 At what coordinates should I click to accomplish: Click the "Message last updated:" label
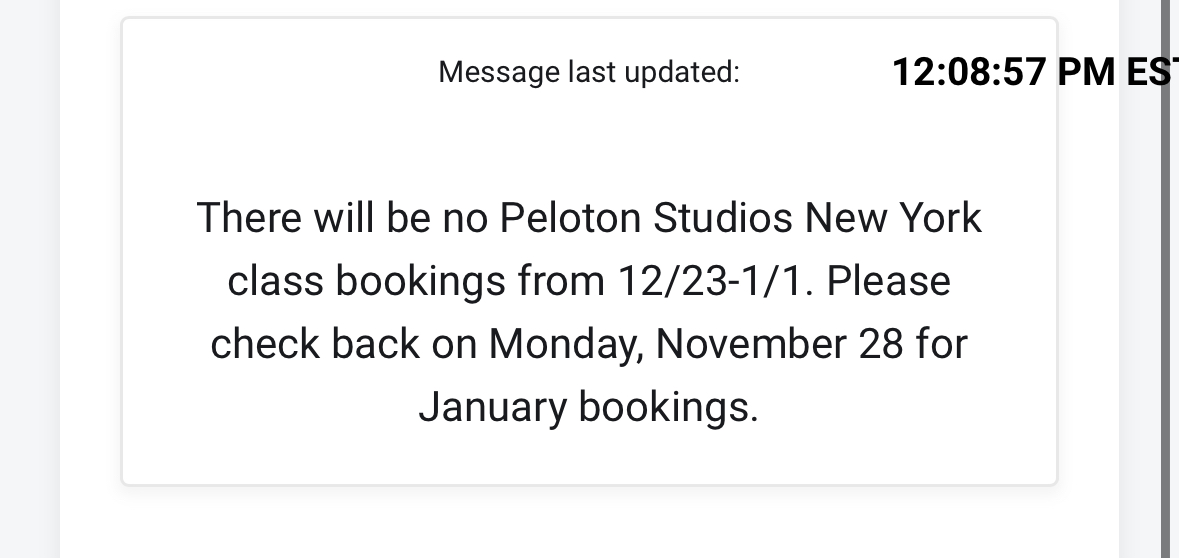point(589,73)
